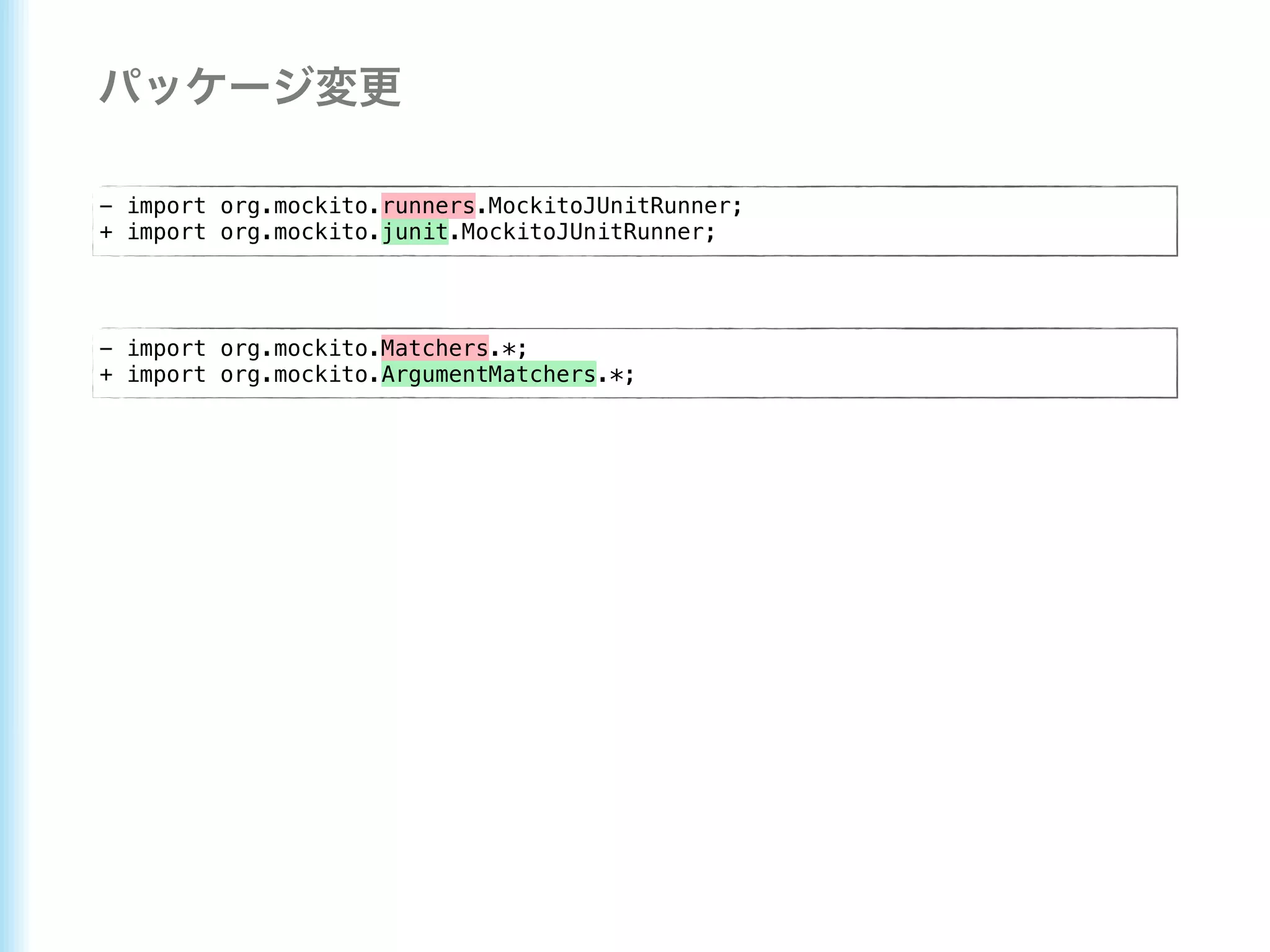Click MockitoJUnitRunner in the removed import line
This screenshot has width=1270, height=952.
pos(609,206)
